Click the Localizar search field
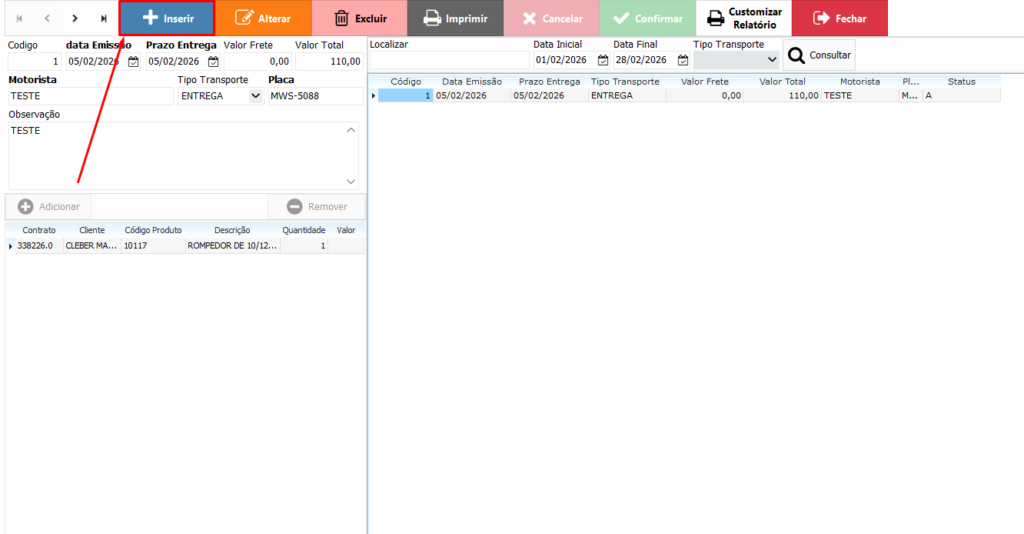Image resolution: width=1024 pixels, height=534 pixels. [x=448, y=60]
